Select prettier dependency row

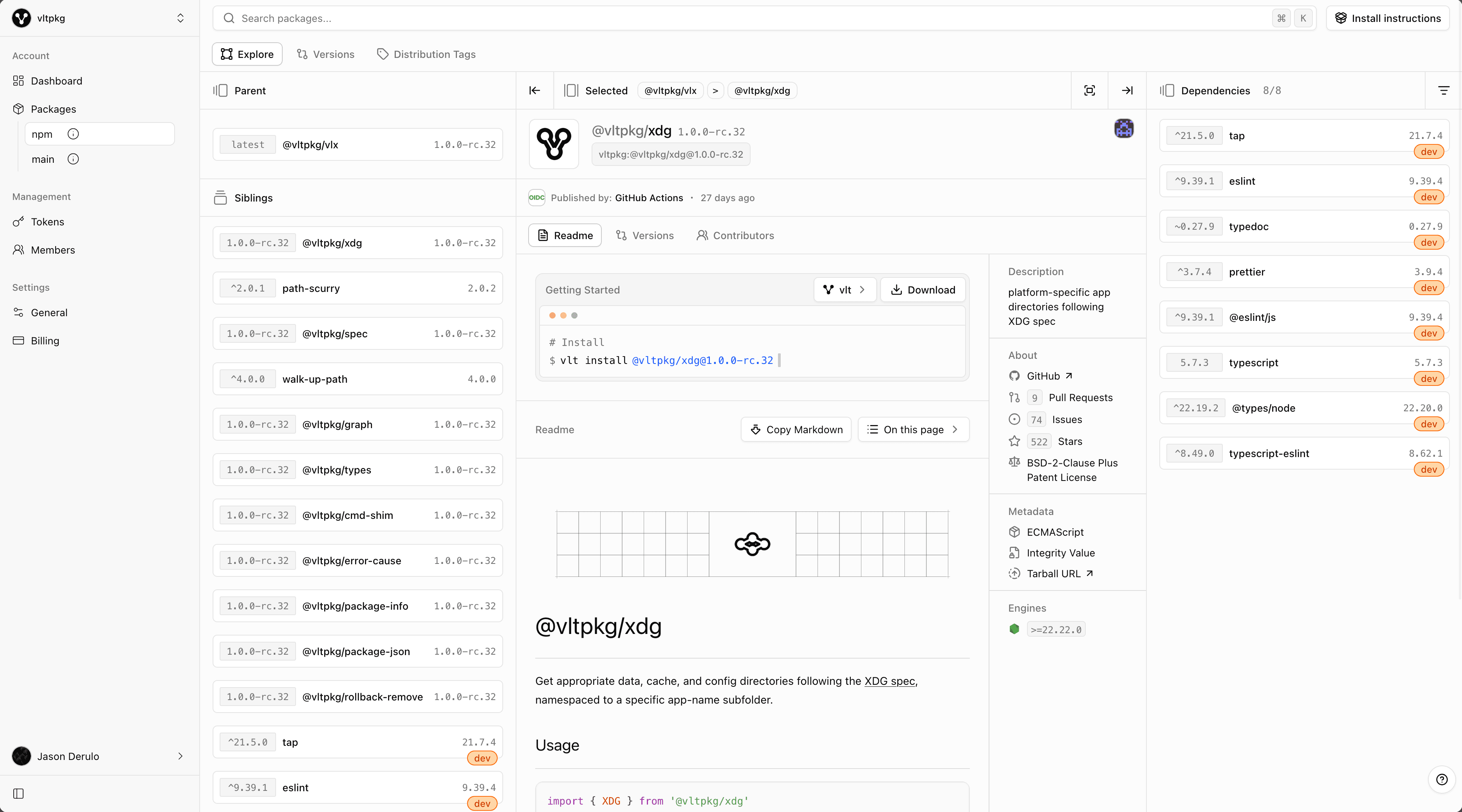click(x=1304, y=271)
